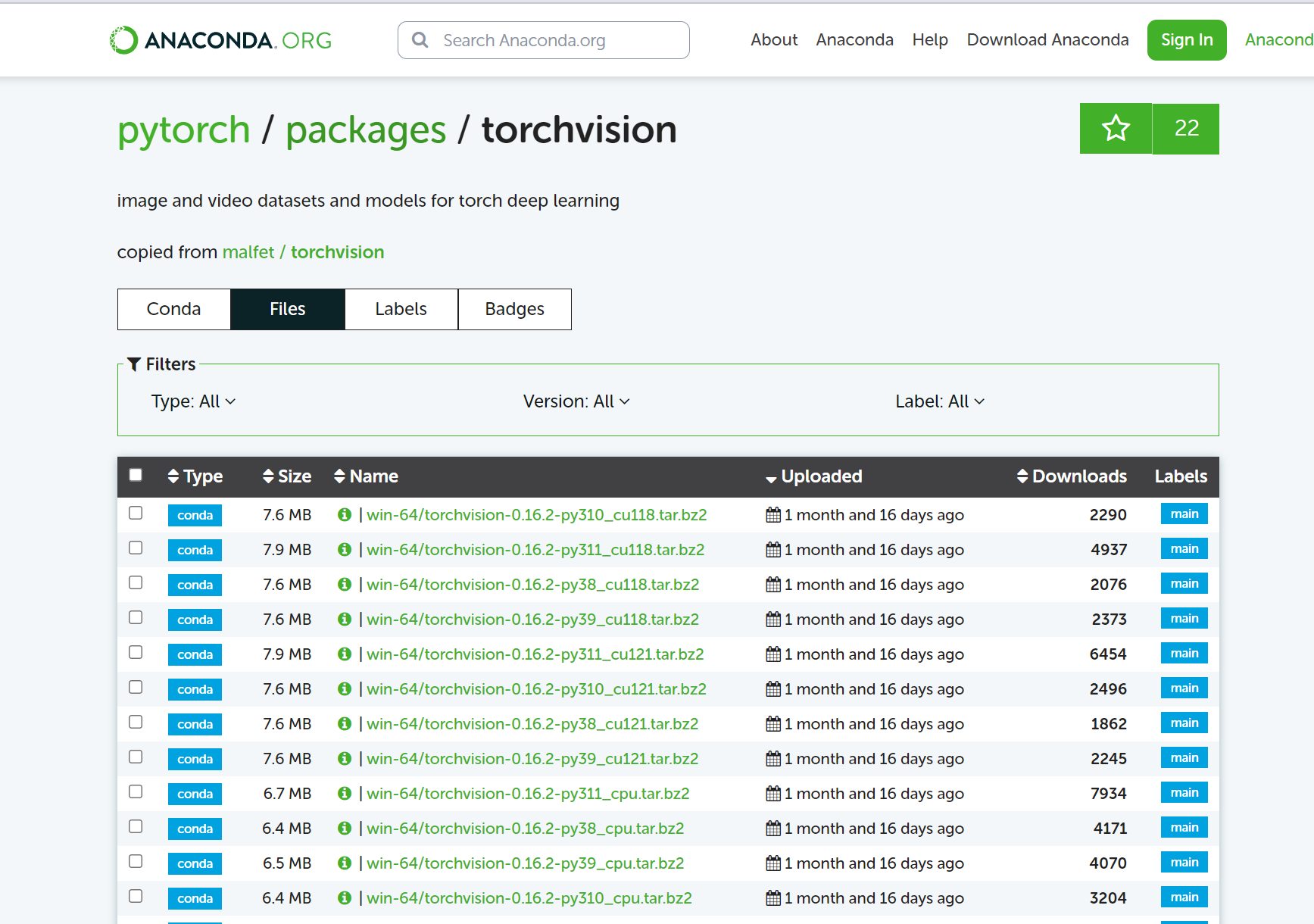Open info for py310_cu118 file
The width and height of the screenshot is (1314, 924).
pos(345,515)
